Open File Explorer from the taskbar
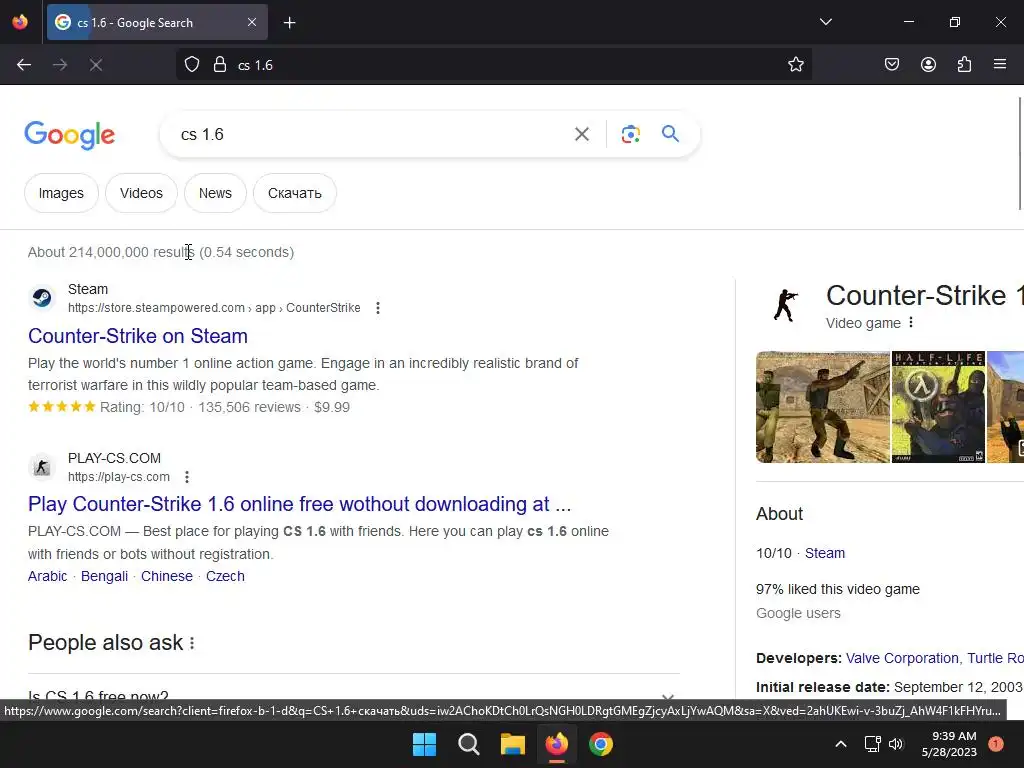This screenshot has width=1024, height=768. click(513, 744)
